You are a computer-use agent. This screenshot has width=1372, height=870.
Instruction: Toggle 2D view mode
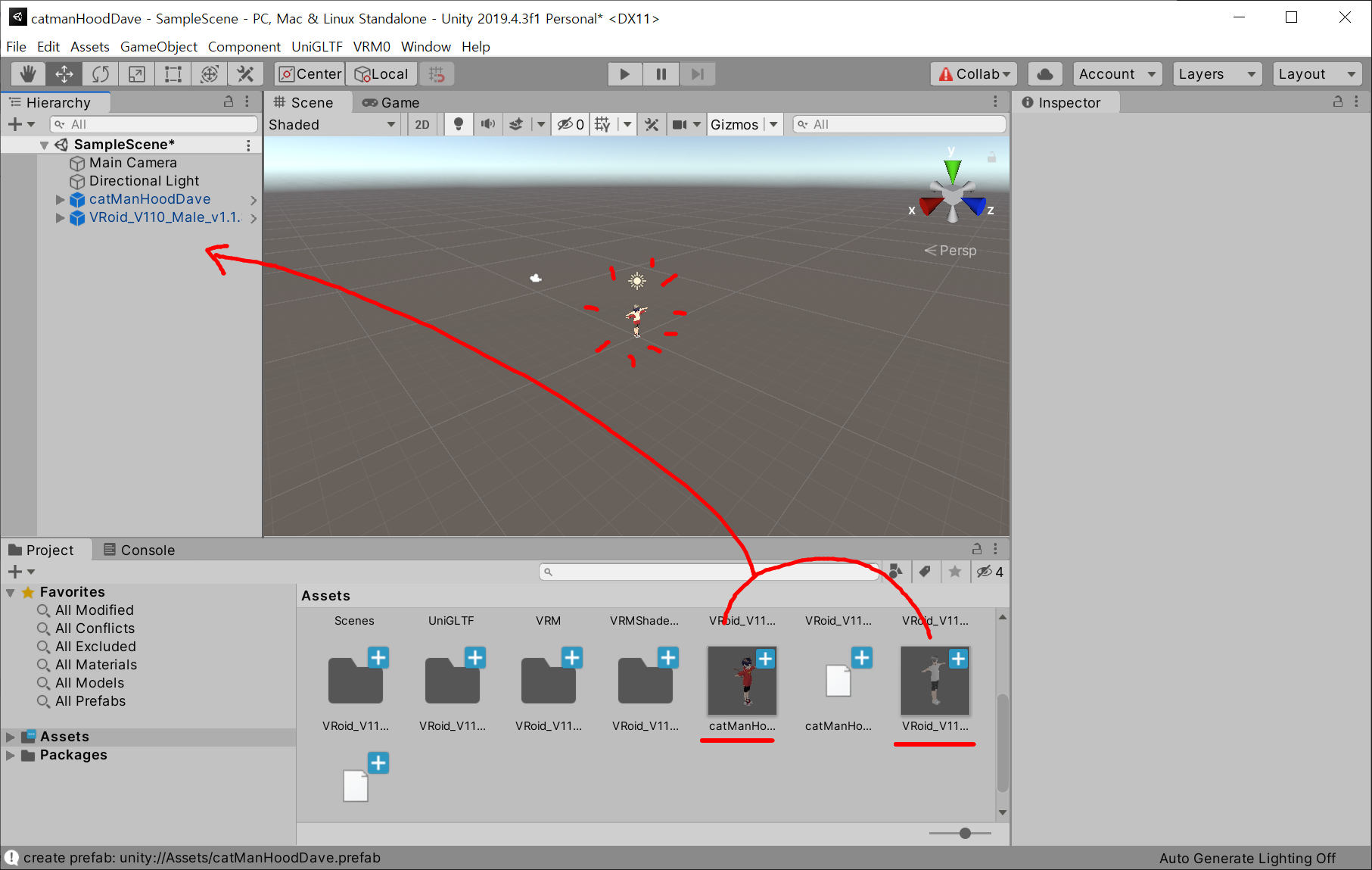422,124
